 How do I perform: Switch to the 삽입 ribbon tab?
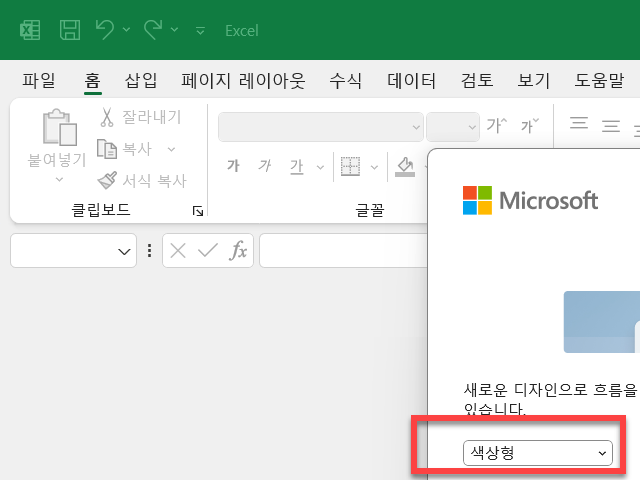(141, 80)
